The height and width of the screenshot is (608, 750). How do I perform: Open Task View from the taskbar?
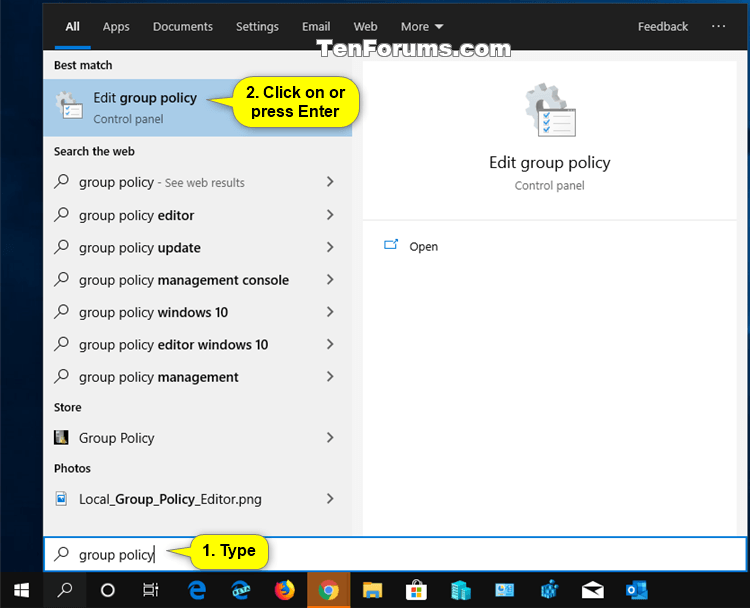151,590
